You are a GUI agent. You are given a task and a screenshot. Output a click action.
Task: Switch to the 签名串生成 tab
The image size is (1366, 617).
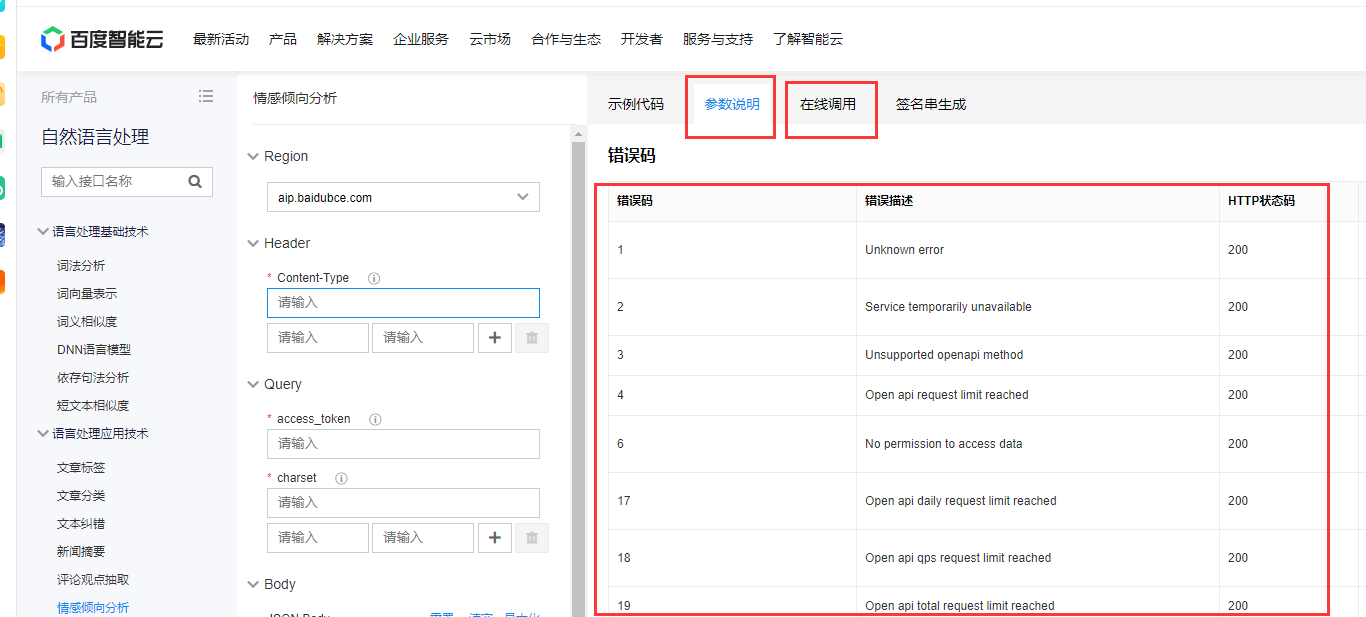pyautogui.click(x=931, y=104)
